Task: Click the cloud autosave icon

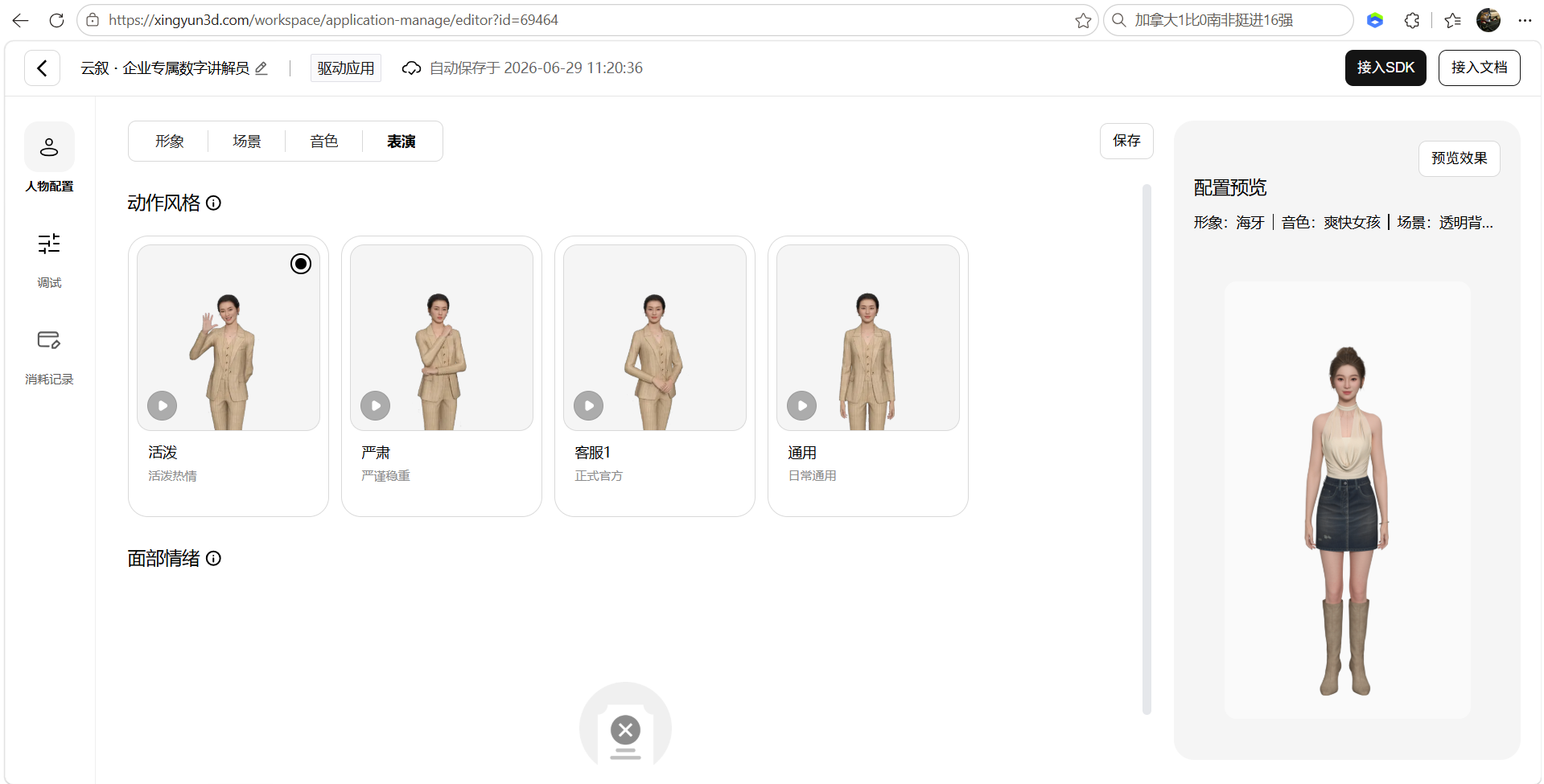Action: pyautogui.click(x=411, y=68)
